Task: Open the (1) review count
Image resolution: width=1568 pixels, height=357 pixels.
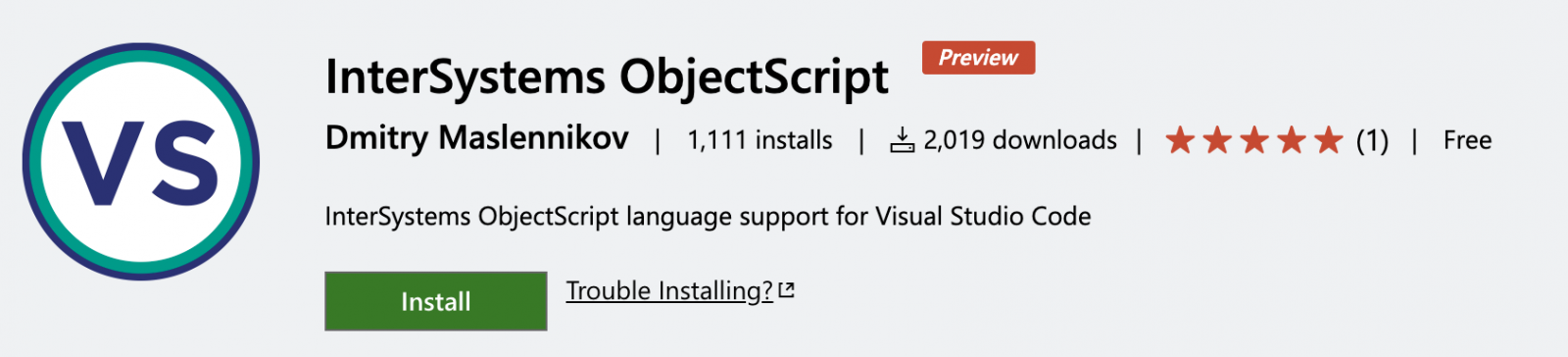Action: (x=1372, y=141)
